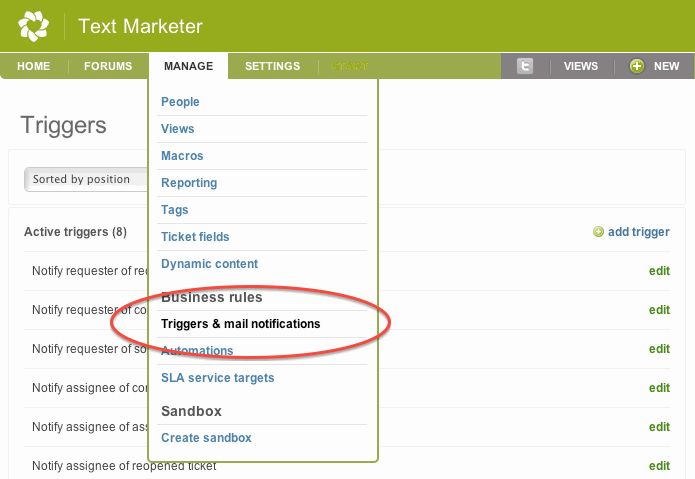Click the add trigger plus icon
Screen dimensions: 695x479
(598, 232)
